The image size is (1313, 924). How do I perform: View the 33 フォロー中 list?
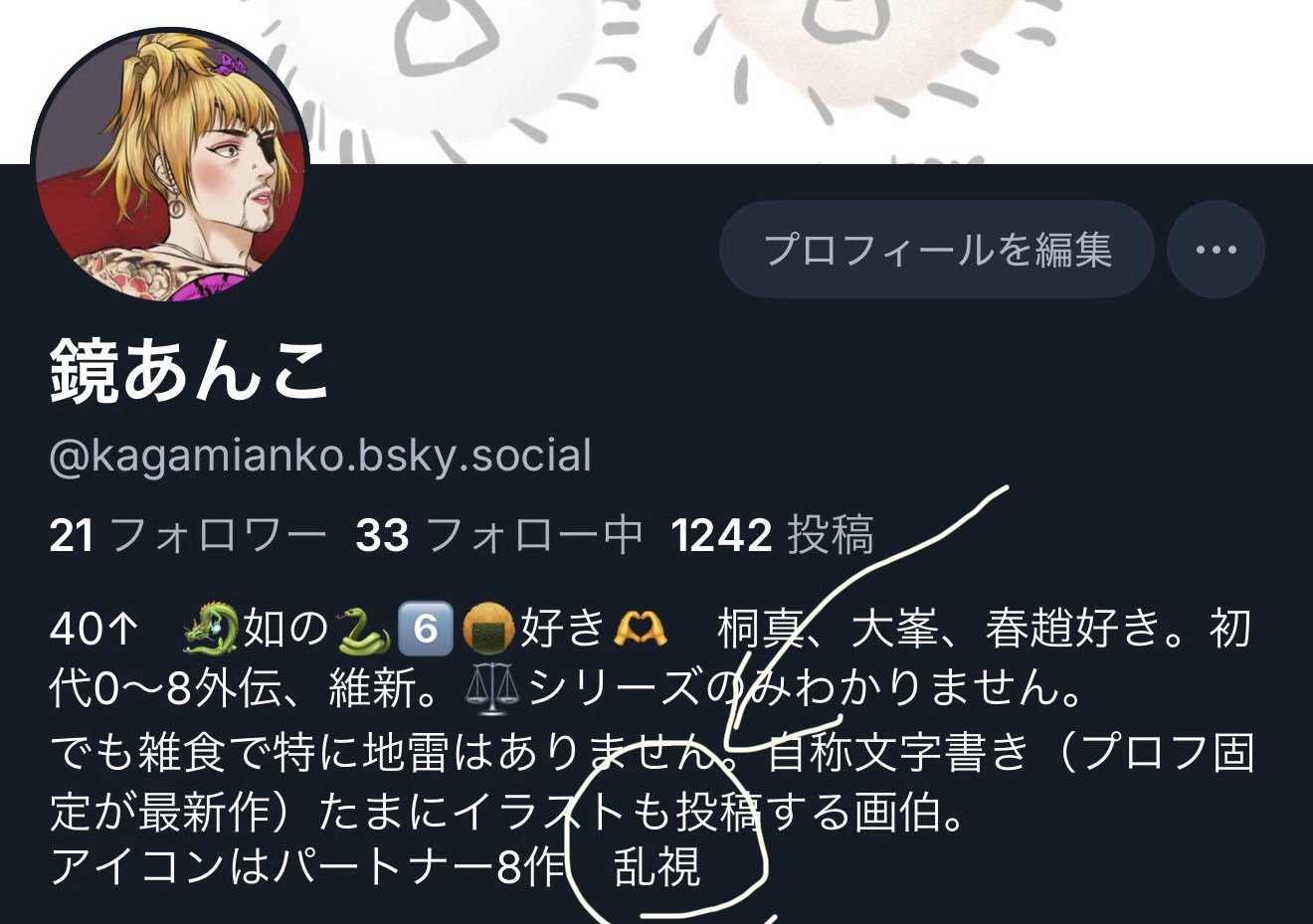(x=498, y=535)
